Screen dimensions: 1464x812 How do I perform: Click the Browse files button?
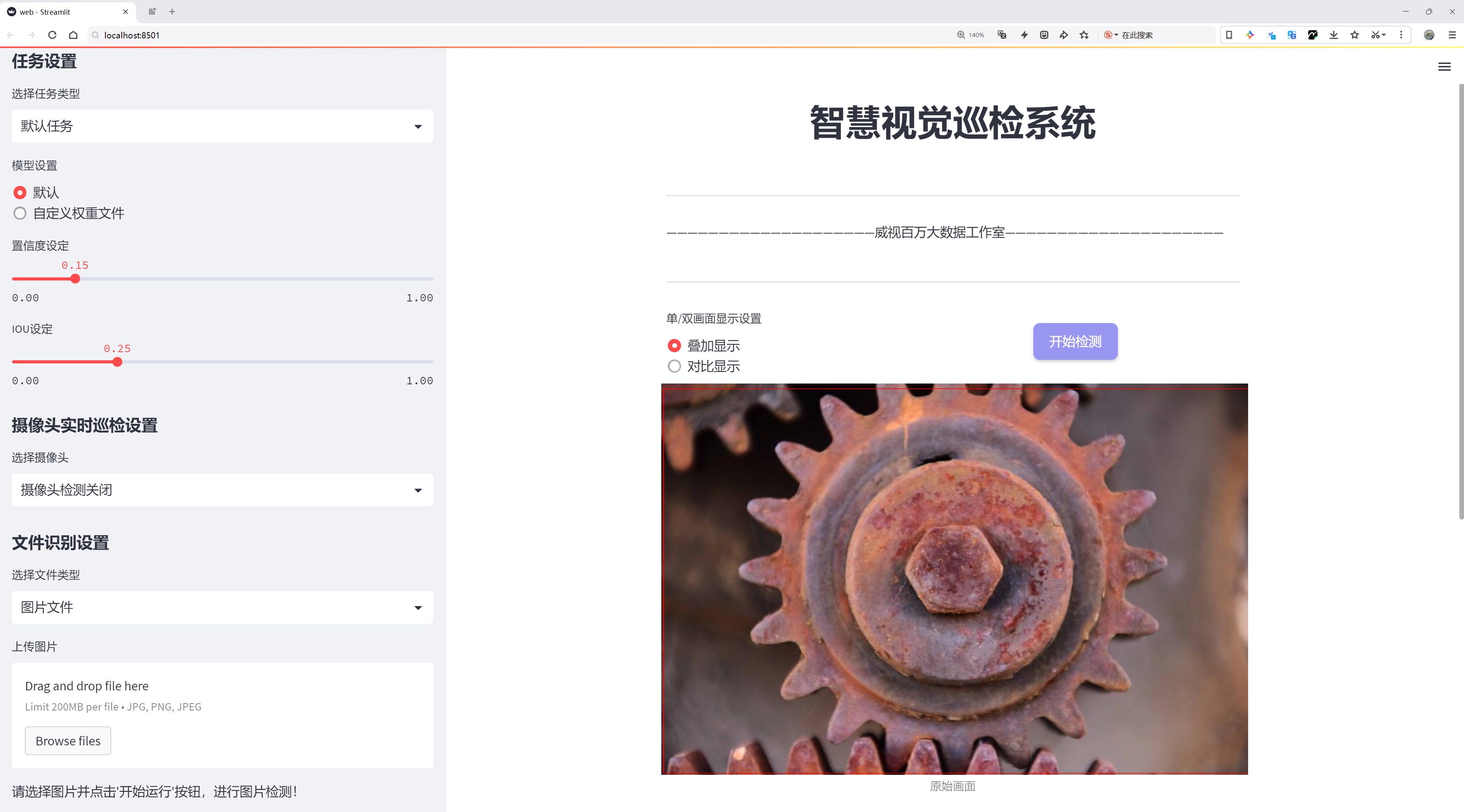pyautogui.click(x=67, y=741)
